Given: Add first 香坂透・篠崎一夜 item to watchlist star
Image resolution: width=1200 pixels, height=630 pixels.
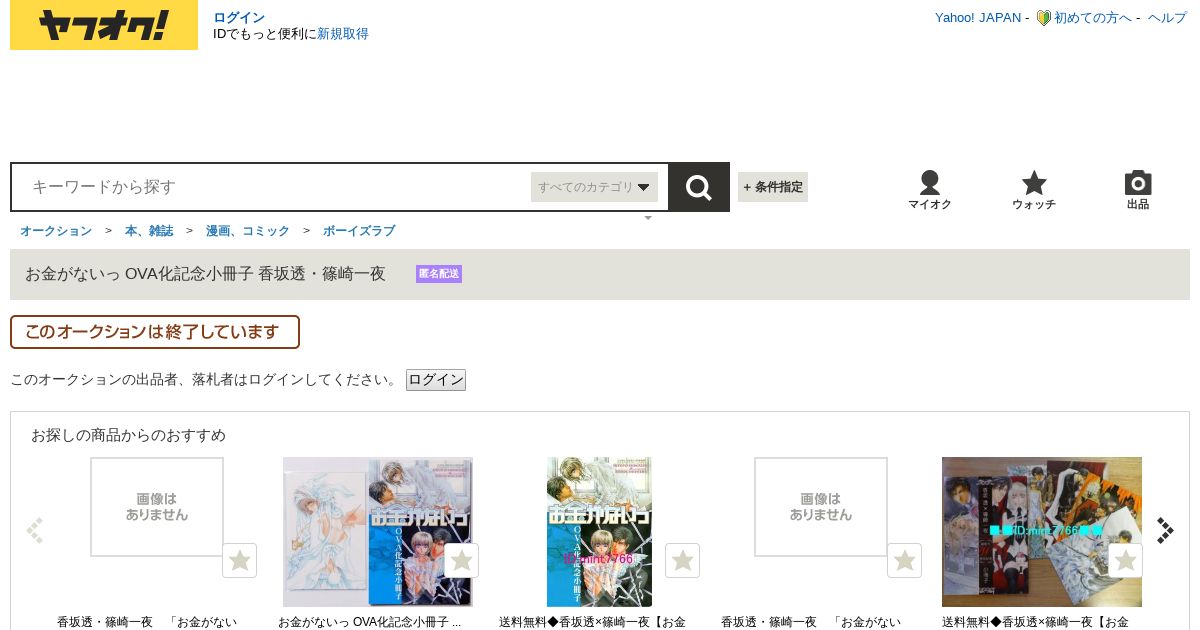Looking at the screenshot, I should 240,561.
